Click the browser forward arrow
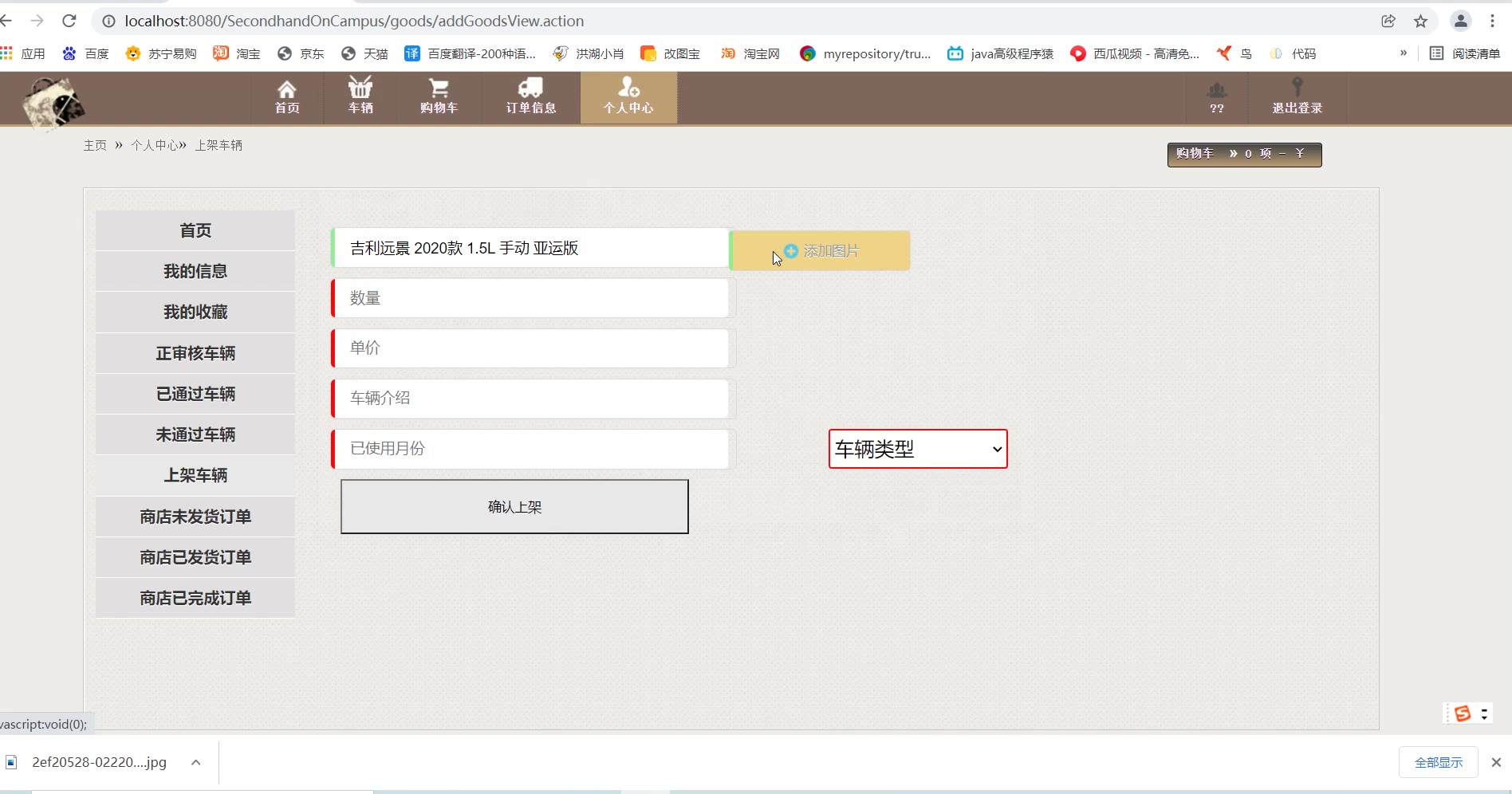Image resolution: width=1512 pixels, height=794 pixels. 37,21
